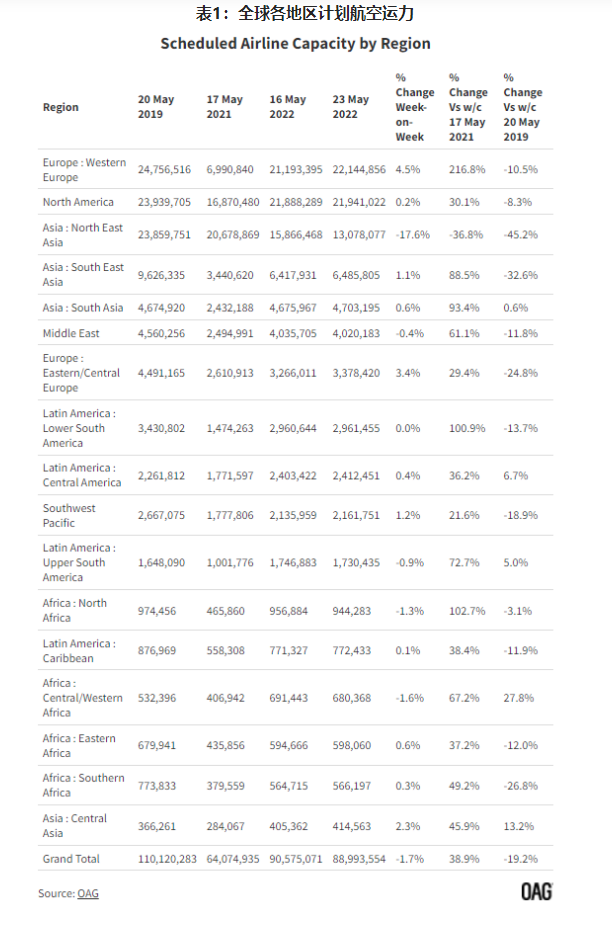Viewport: 612px width, 927px height.
Task: Select Western Europe's 216.8% change value
Action: (467, 170)
